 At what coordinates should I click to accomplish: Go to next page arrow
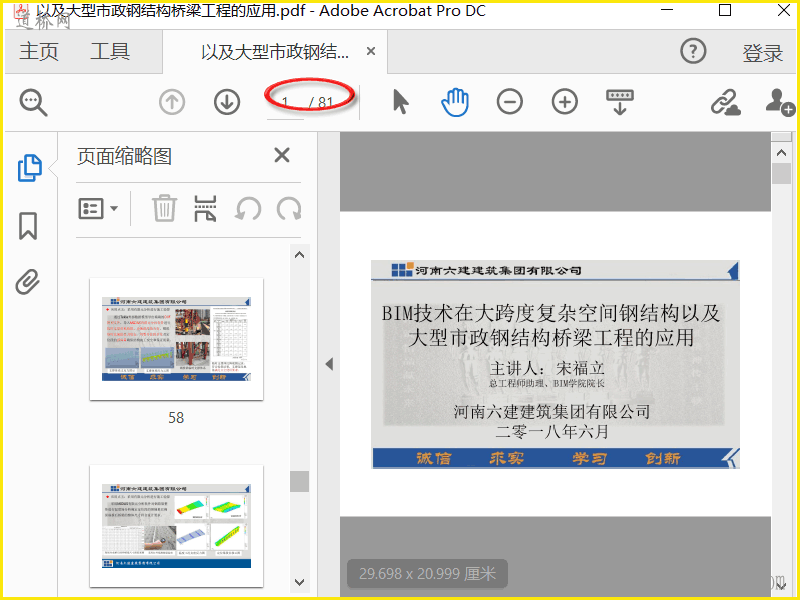pos(227,102)
